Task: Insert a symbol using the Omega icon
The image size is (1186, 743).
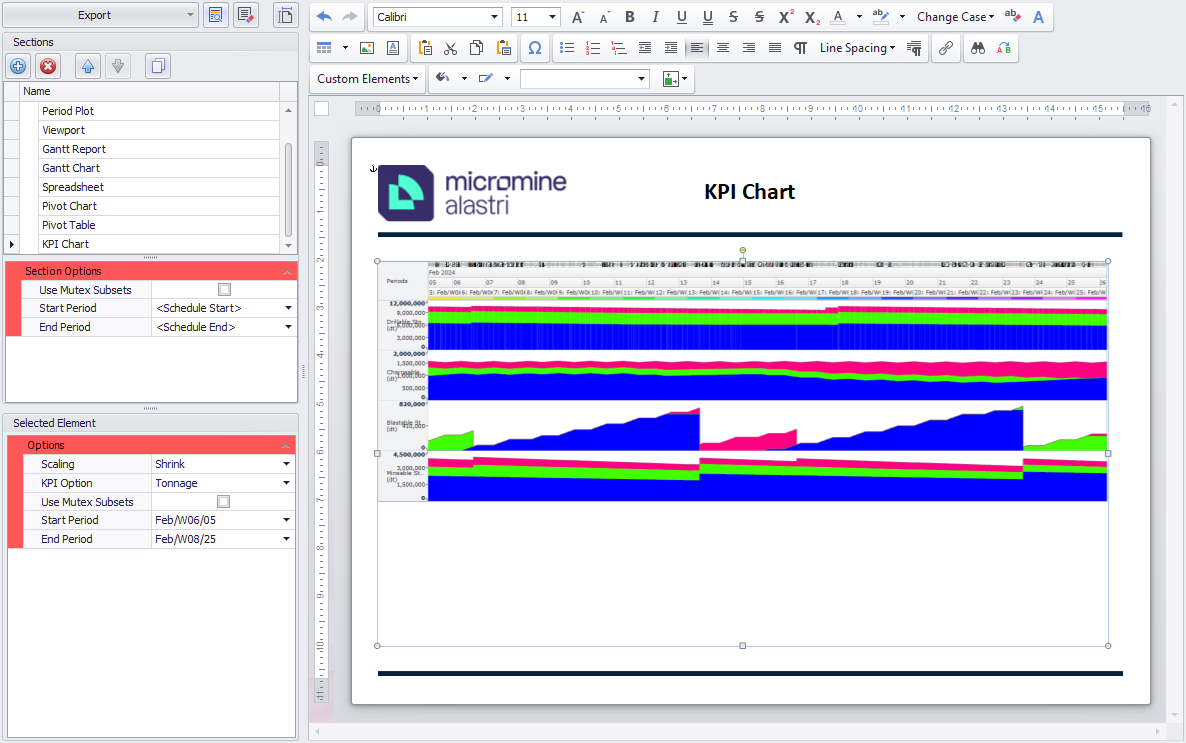Action: 534,48
